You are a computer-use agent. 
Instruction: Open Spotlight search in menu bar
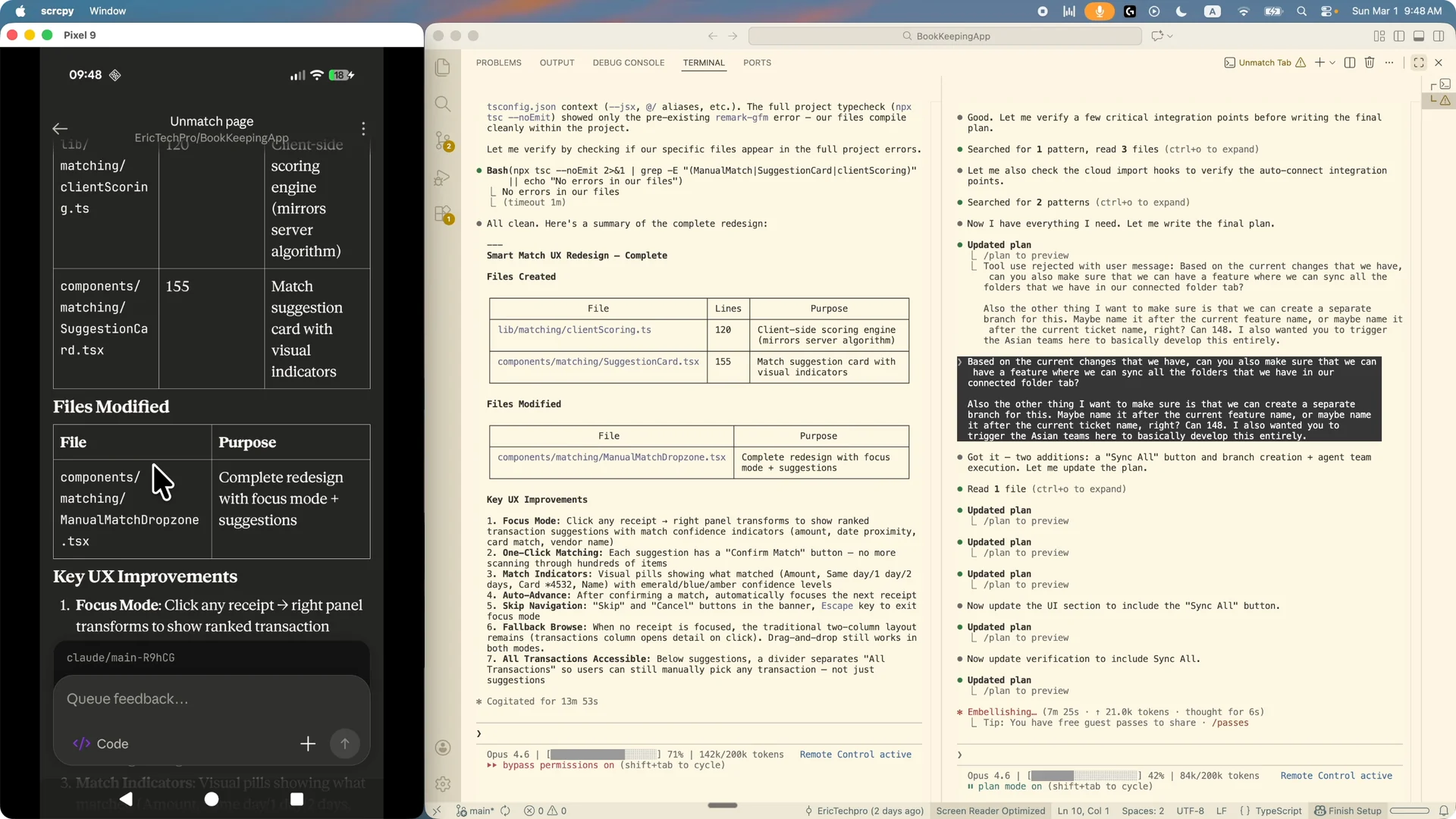pos(1302,11)
